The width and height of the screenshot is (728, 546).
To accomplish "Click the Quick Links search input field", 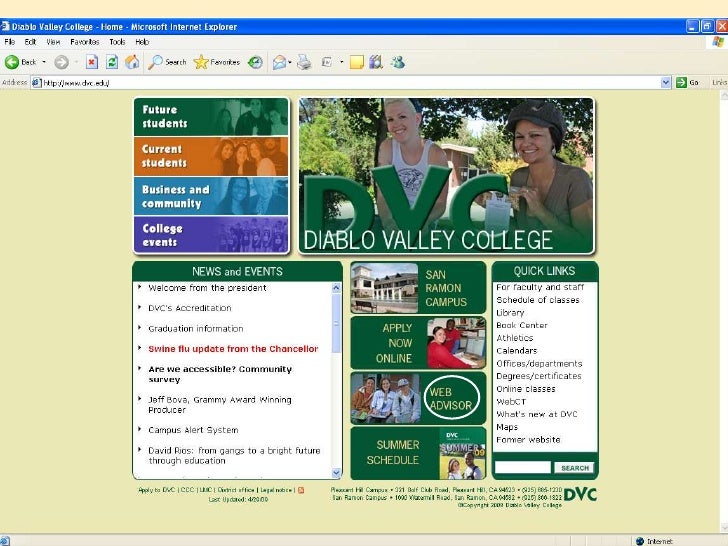I will 523,468.
